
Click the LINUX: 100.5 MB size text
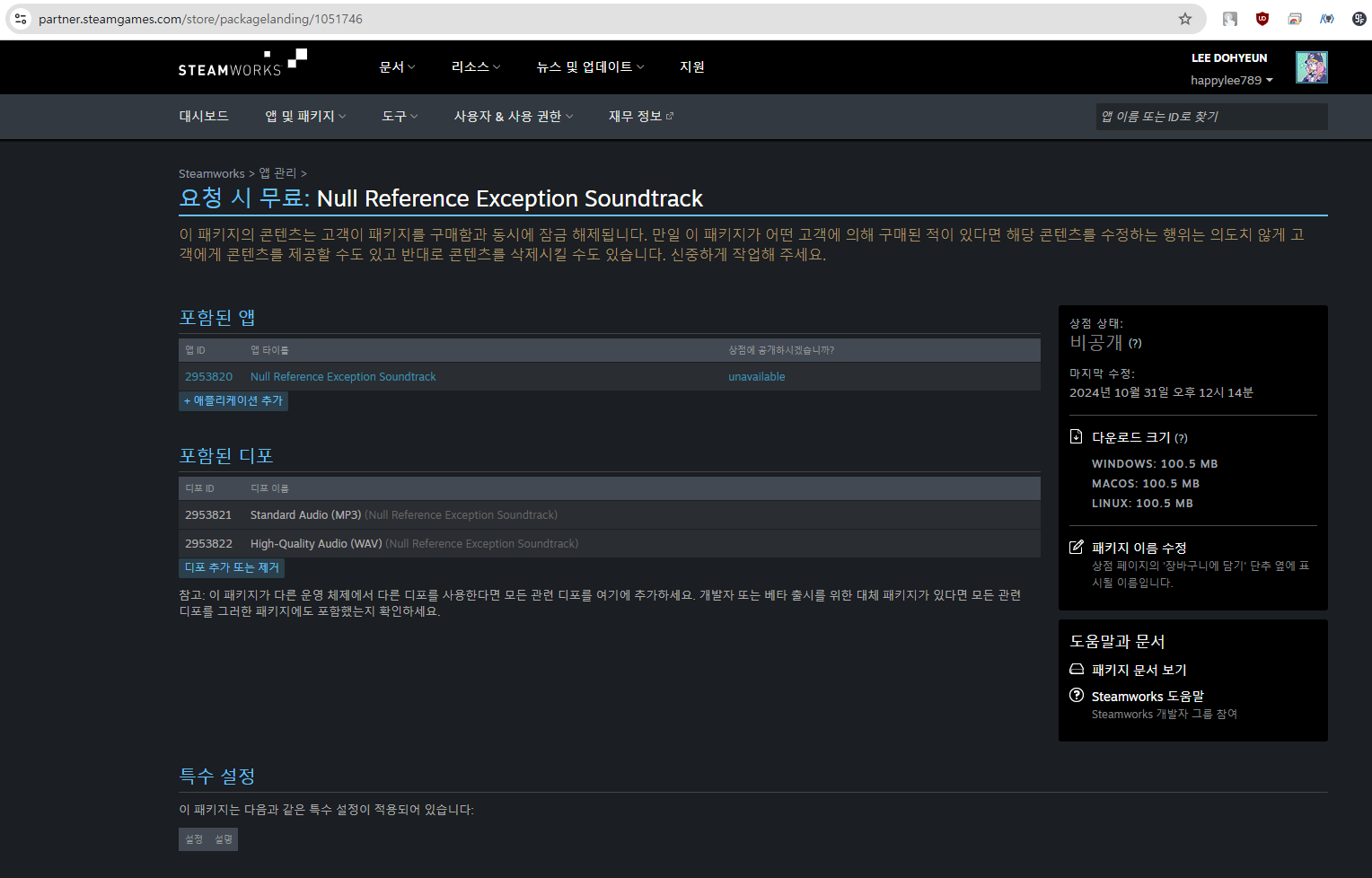pyautogui.click(x=1142, y=504)
